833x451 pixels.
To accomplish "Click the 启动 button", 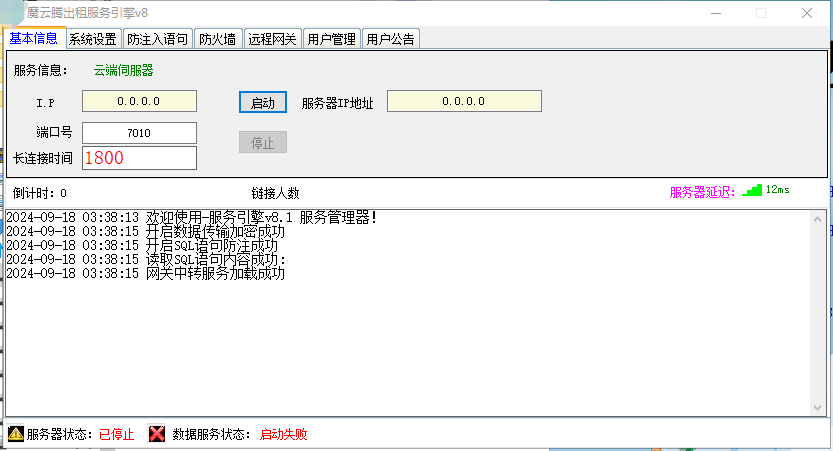I will [x=262, y=102].
